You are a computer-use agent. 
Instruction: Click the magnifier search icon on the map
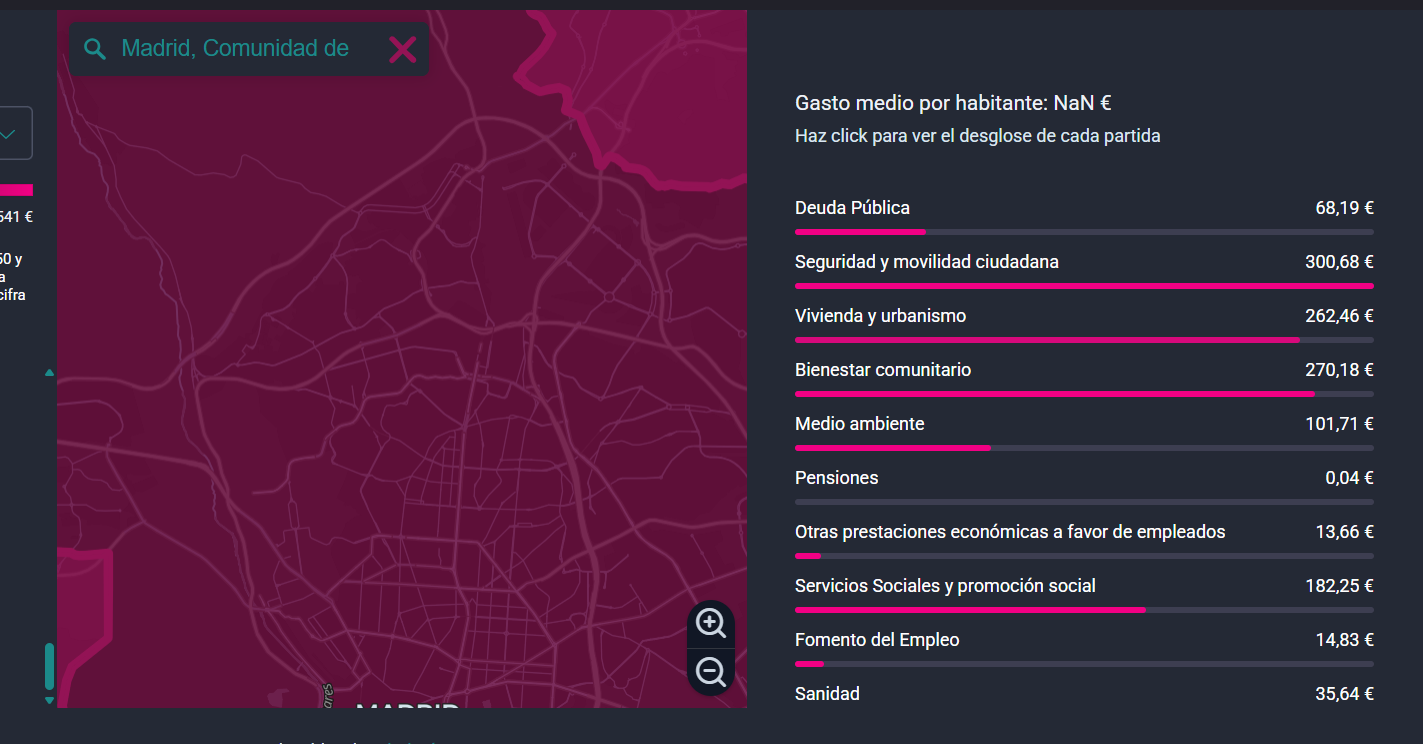point(95,49)
